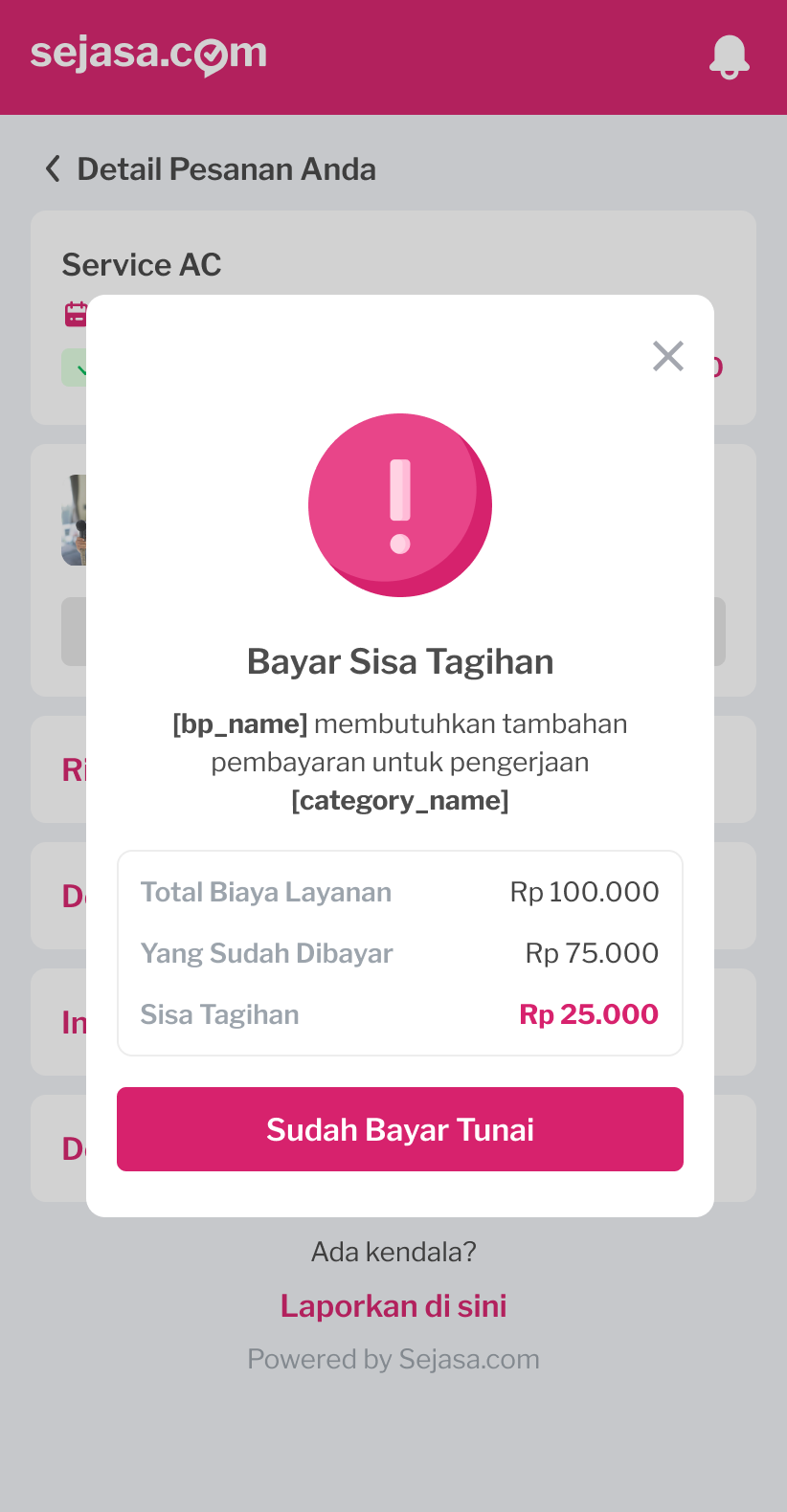The height and width of the screenshot is (1512, 787).
Task: Close the Bayar Sisa Tagihan dialog
Action: [667, 356]
